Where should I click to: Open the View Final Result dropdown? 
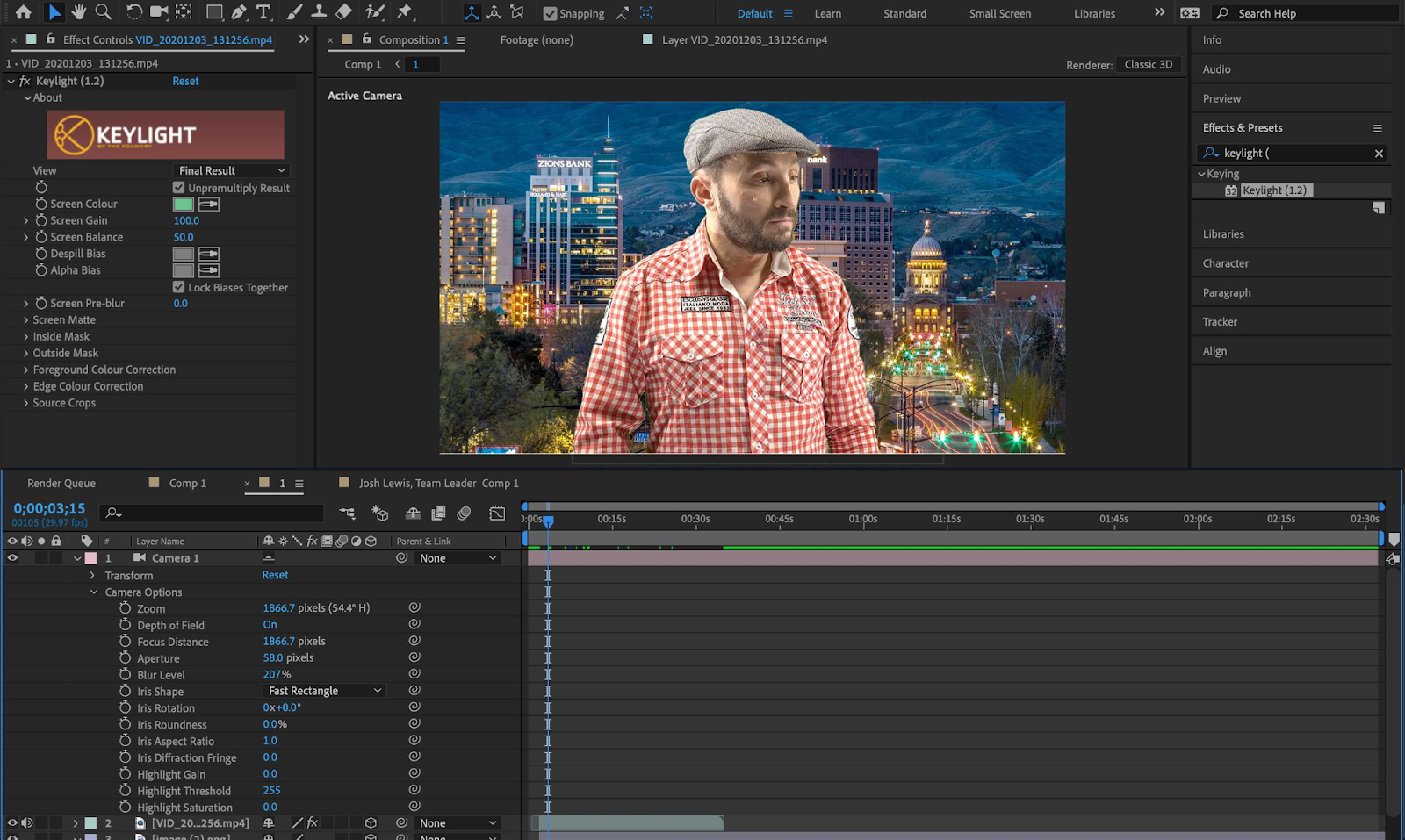230,169
